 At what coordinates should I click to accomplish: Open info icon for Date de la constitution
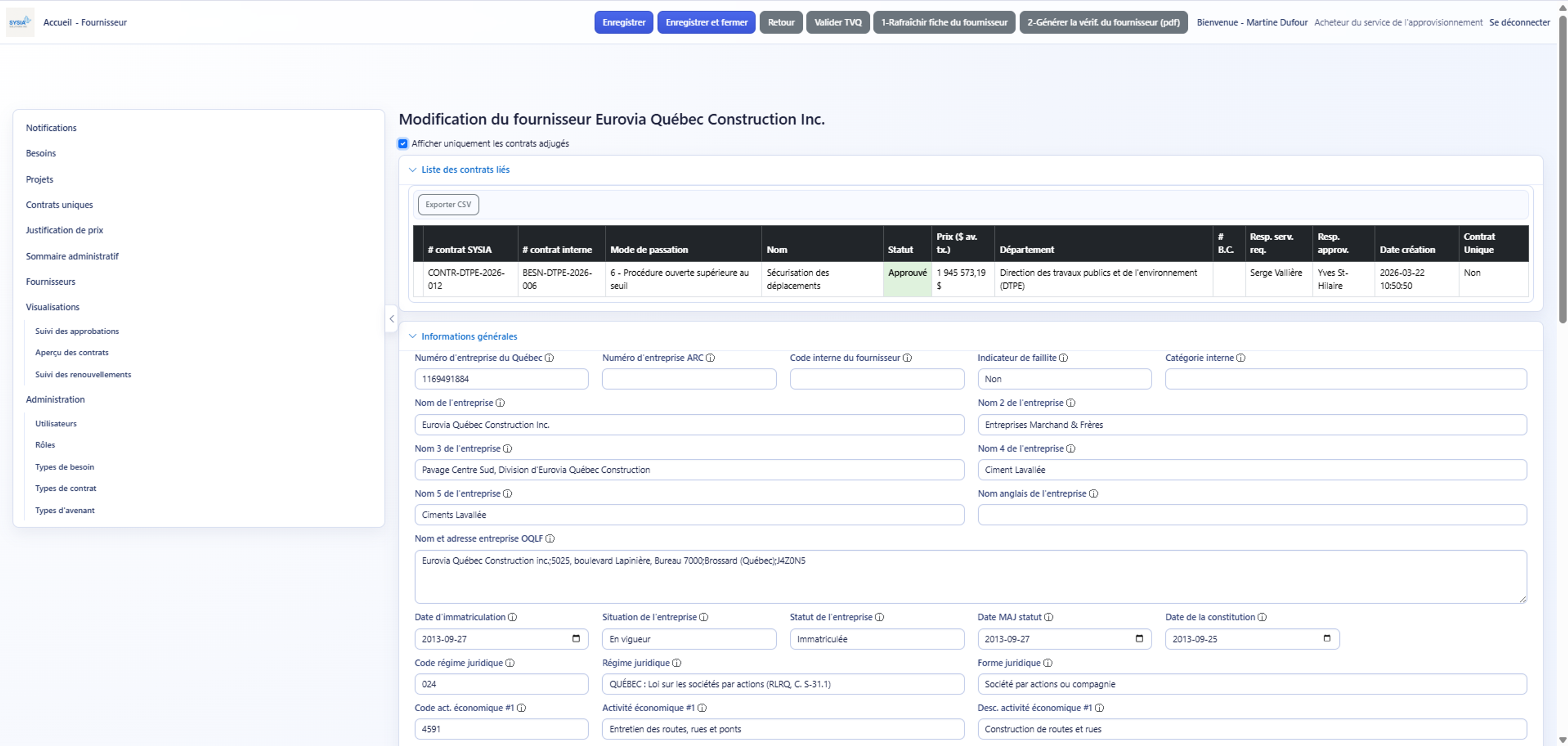pyautogui.click(x=1263, y=617)
